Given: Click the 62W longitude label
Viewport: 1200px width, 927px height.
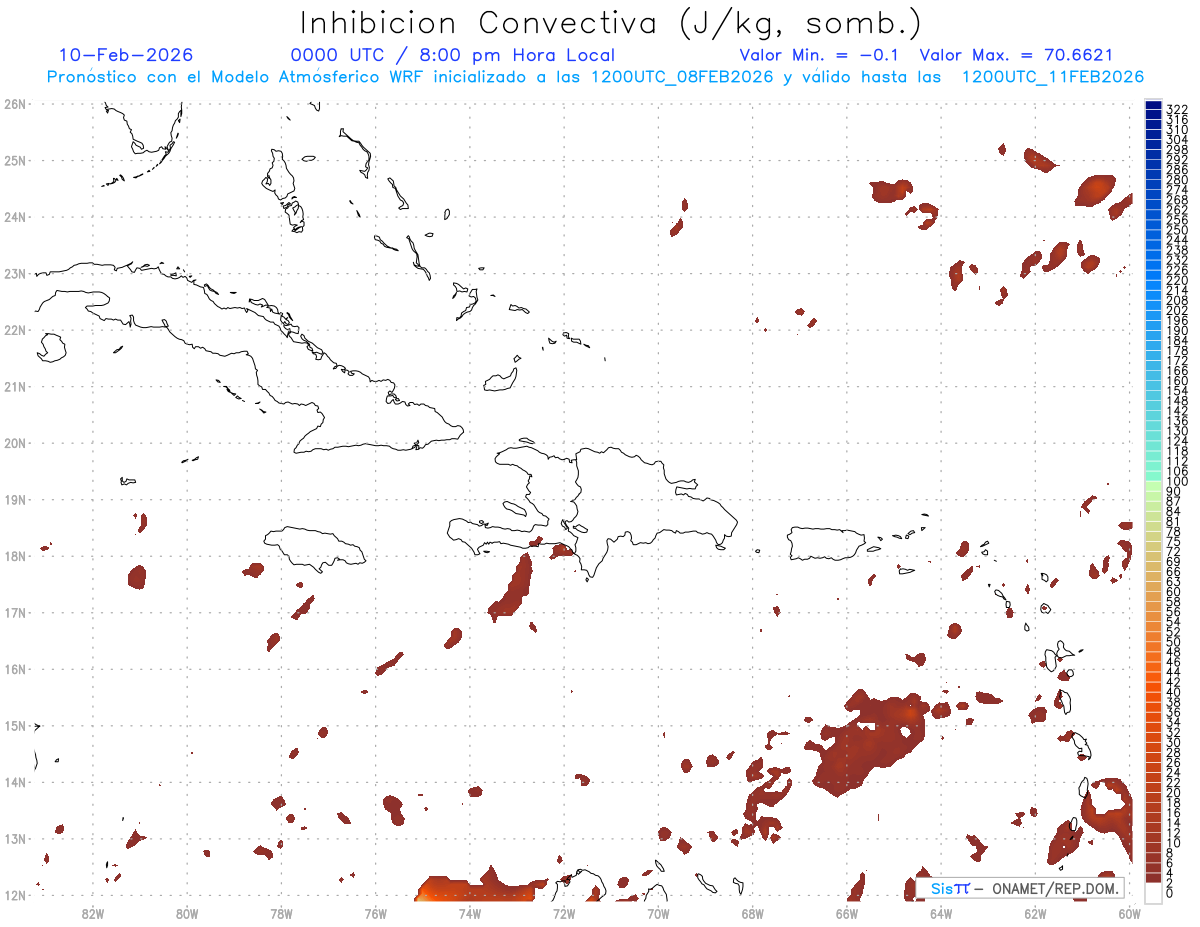Looking at the screenshot, I should (x=1035, y=912).
